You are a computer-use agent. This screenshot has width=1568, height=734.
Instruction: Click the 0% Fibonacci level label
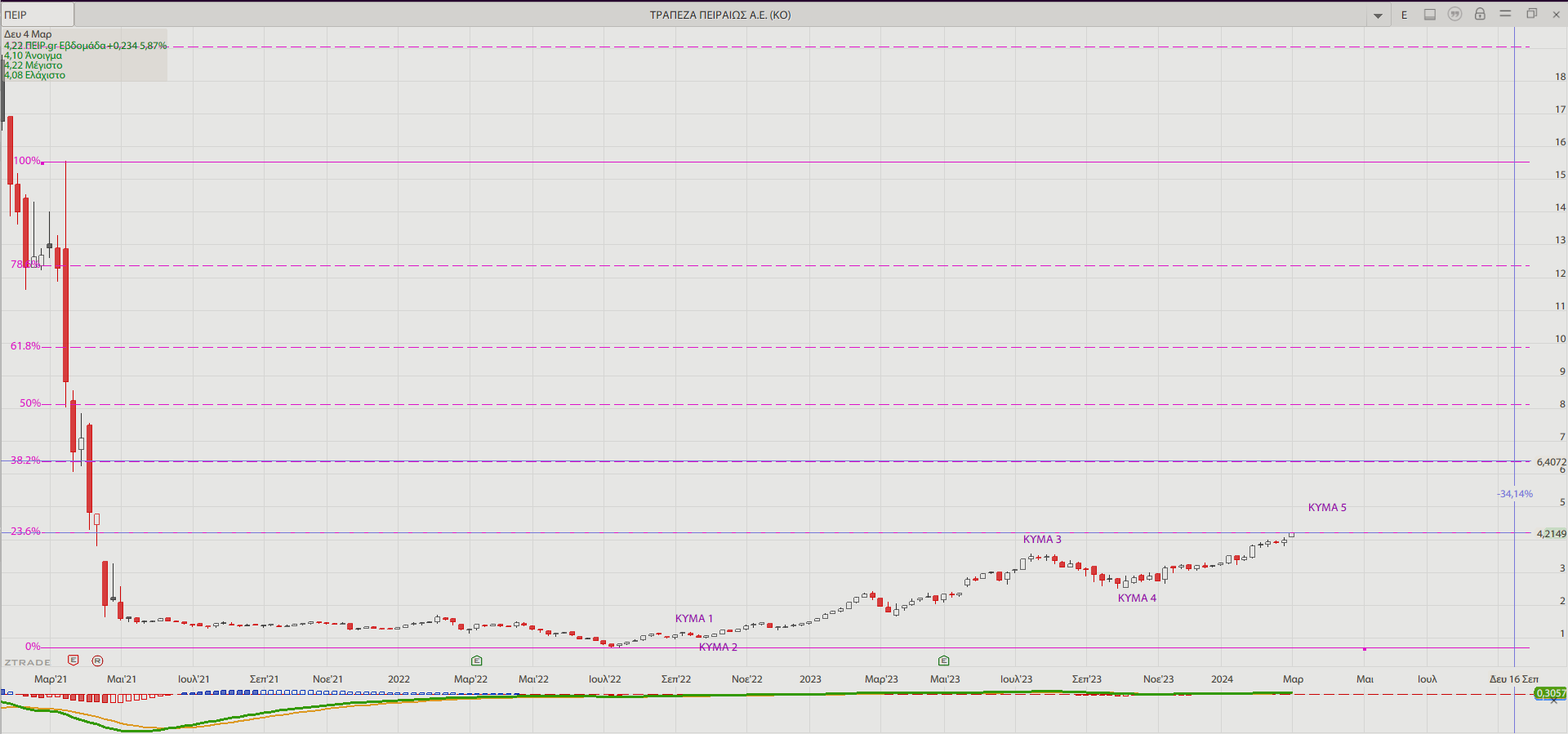tap(33, 647)
